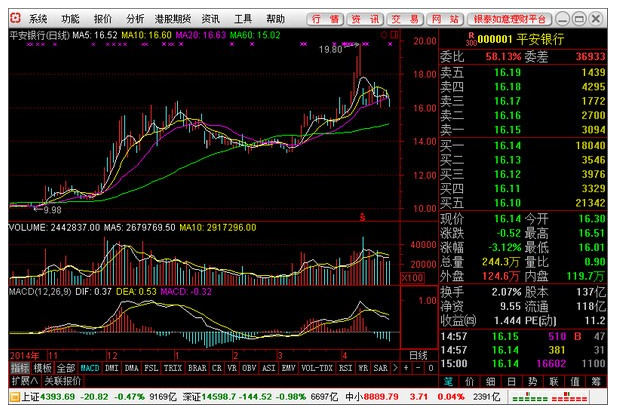This screenshot has height=411, width=618.
Task: Switch to the 细 tab
Action: pyautogui.click(x=491, y=381)
